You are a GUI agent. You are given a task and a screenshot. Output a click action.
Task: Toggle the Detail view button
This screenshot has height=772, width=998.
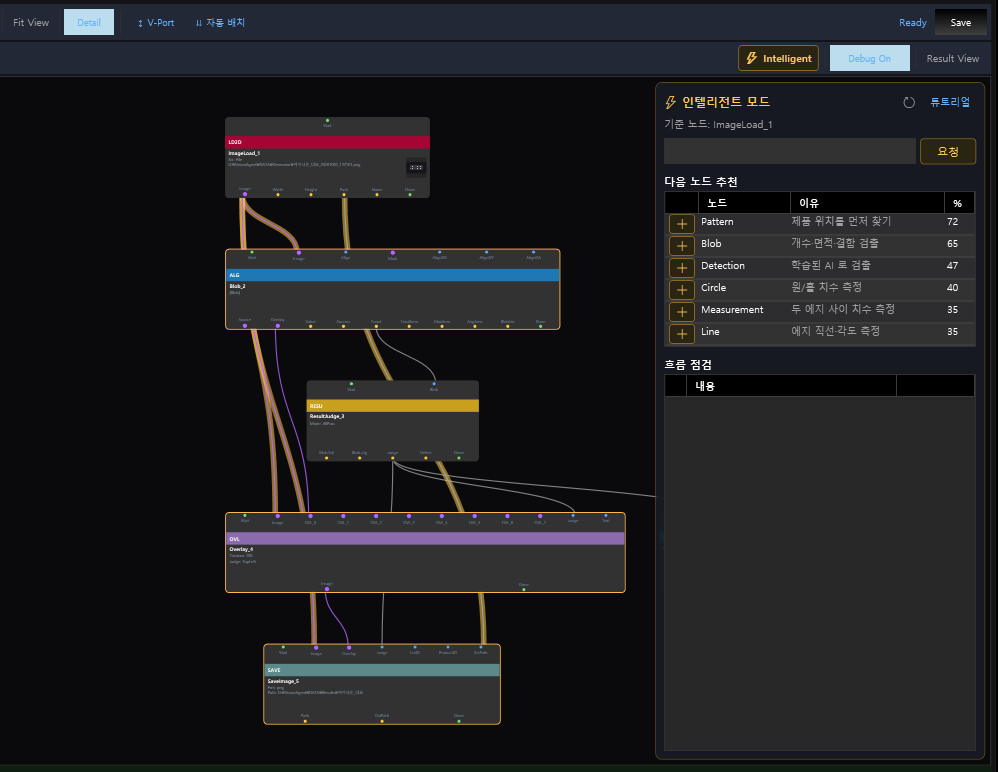(x=89, y=22)
